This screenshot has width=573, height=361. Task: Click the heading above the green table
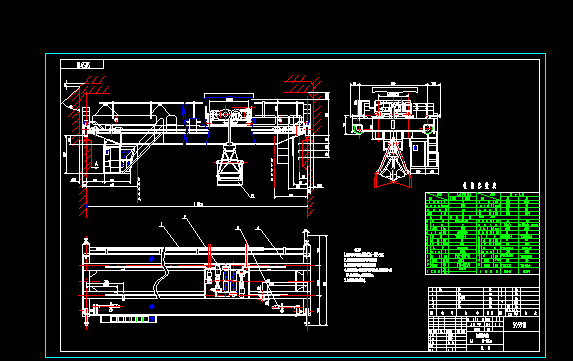pos(479,186)
